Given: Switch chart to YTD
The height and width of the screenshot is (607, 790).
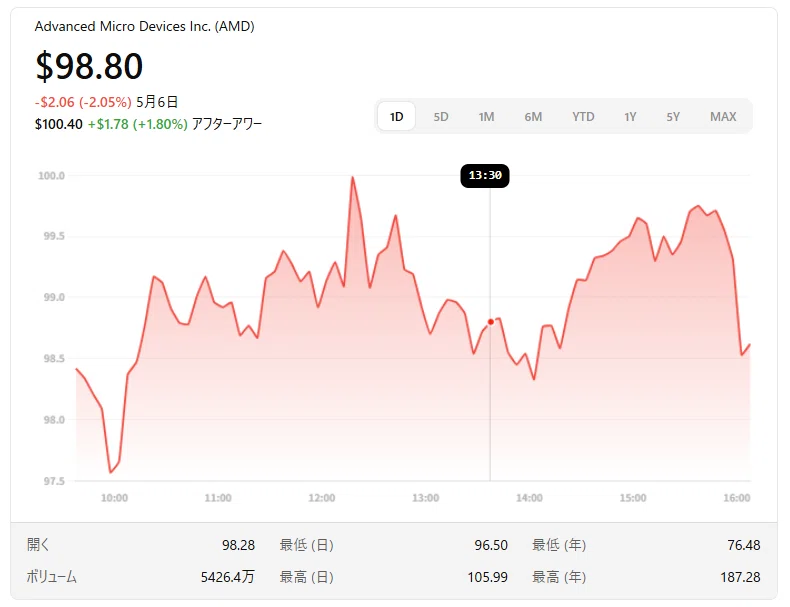Looking at the screenshot, I should [583, 117].
